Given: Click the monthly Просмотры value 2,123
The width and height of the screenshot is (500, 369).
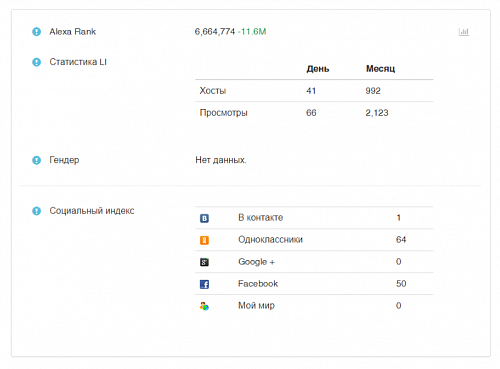Looking at the screenshot, I should [377, 113].
